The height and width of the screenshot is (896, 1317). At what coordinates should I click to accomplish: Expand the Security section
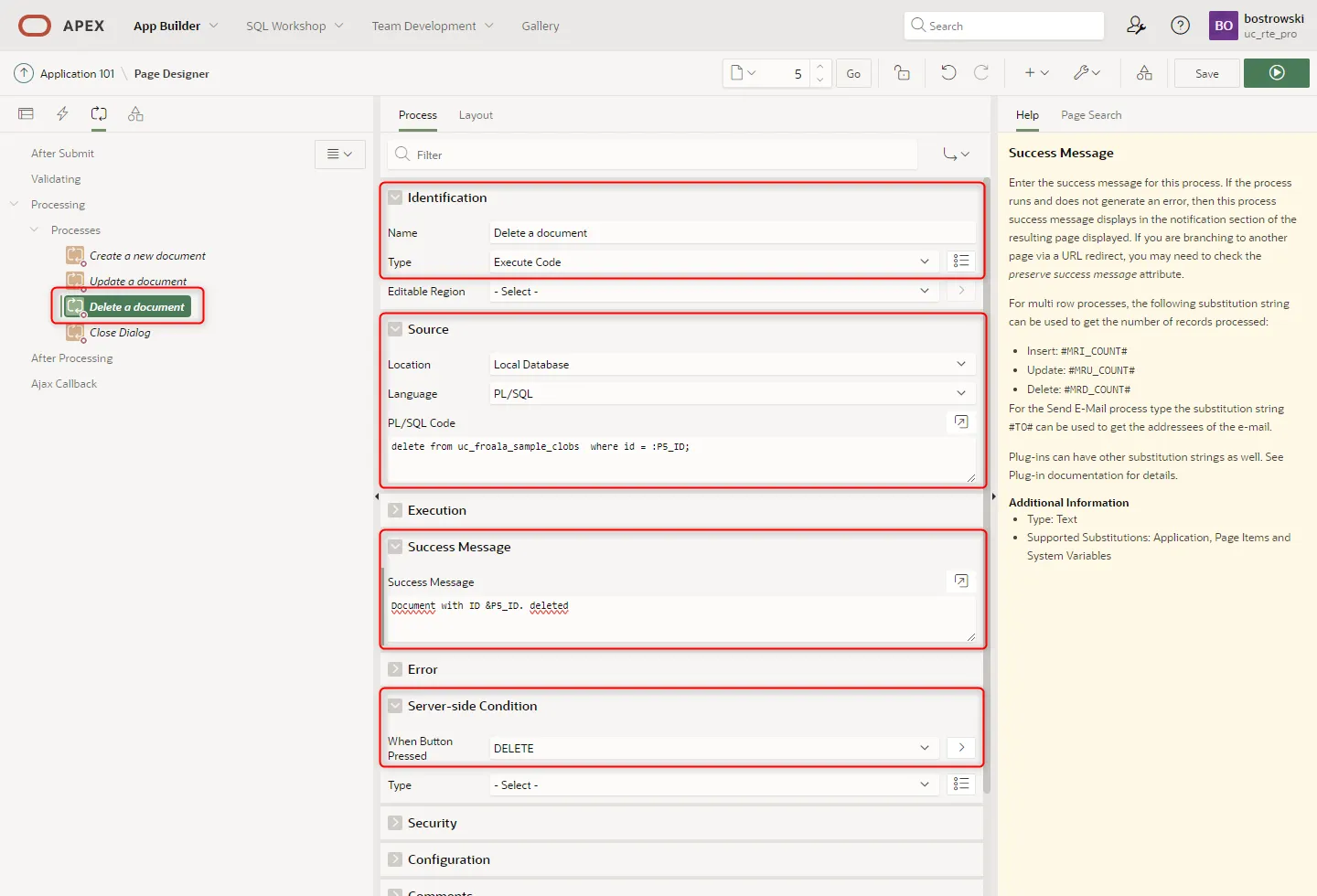pos(395,823)
